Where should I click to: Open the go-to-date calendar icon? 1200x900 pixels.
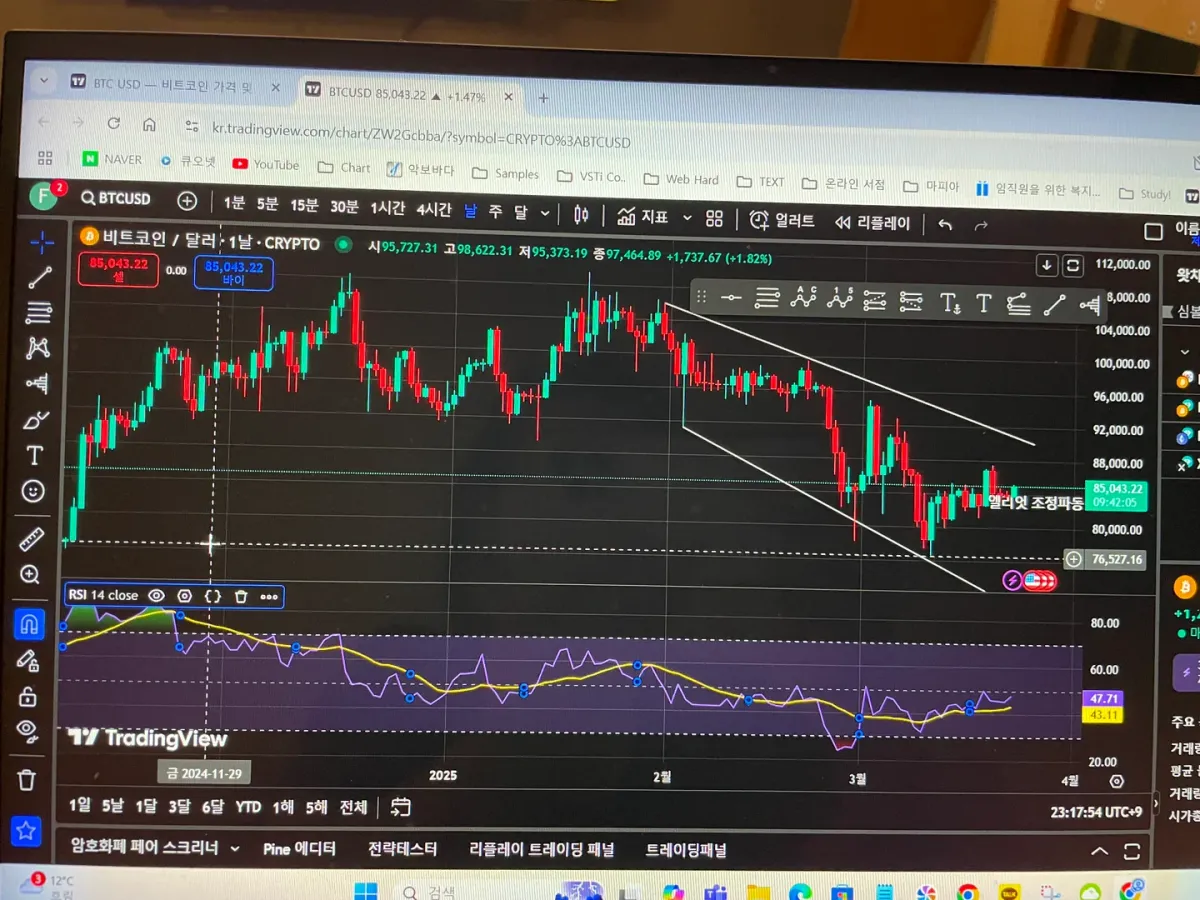coord(400,807)
